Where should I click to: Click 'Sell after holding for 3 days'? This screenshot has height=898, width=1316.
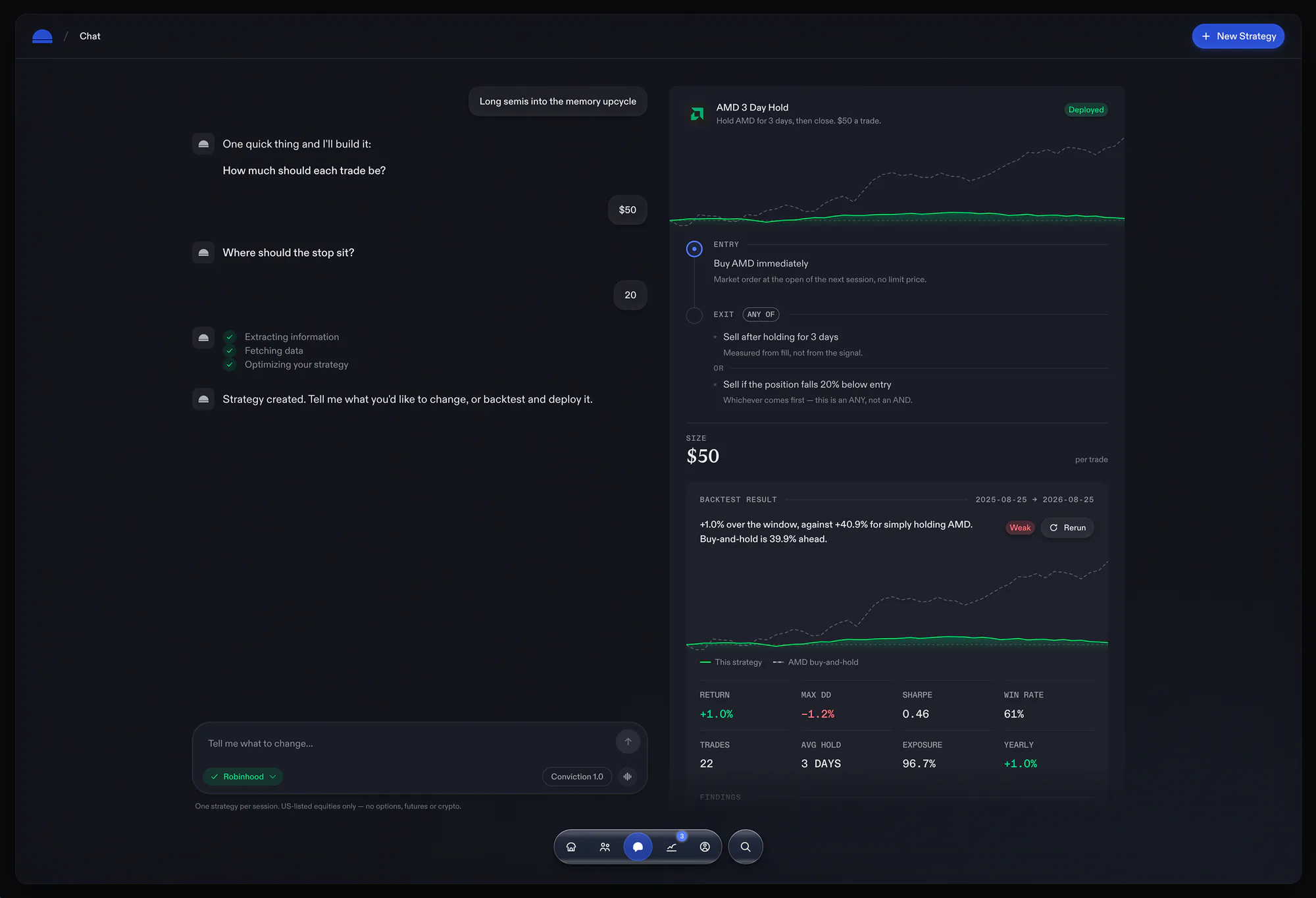click(780, 337)
